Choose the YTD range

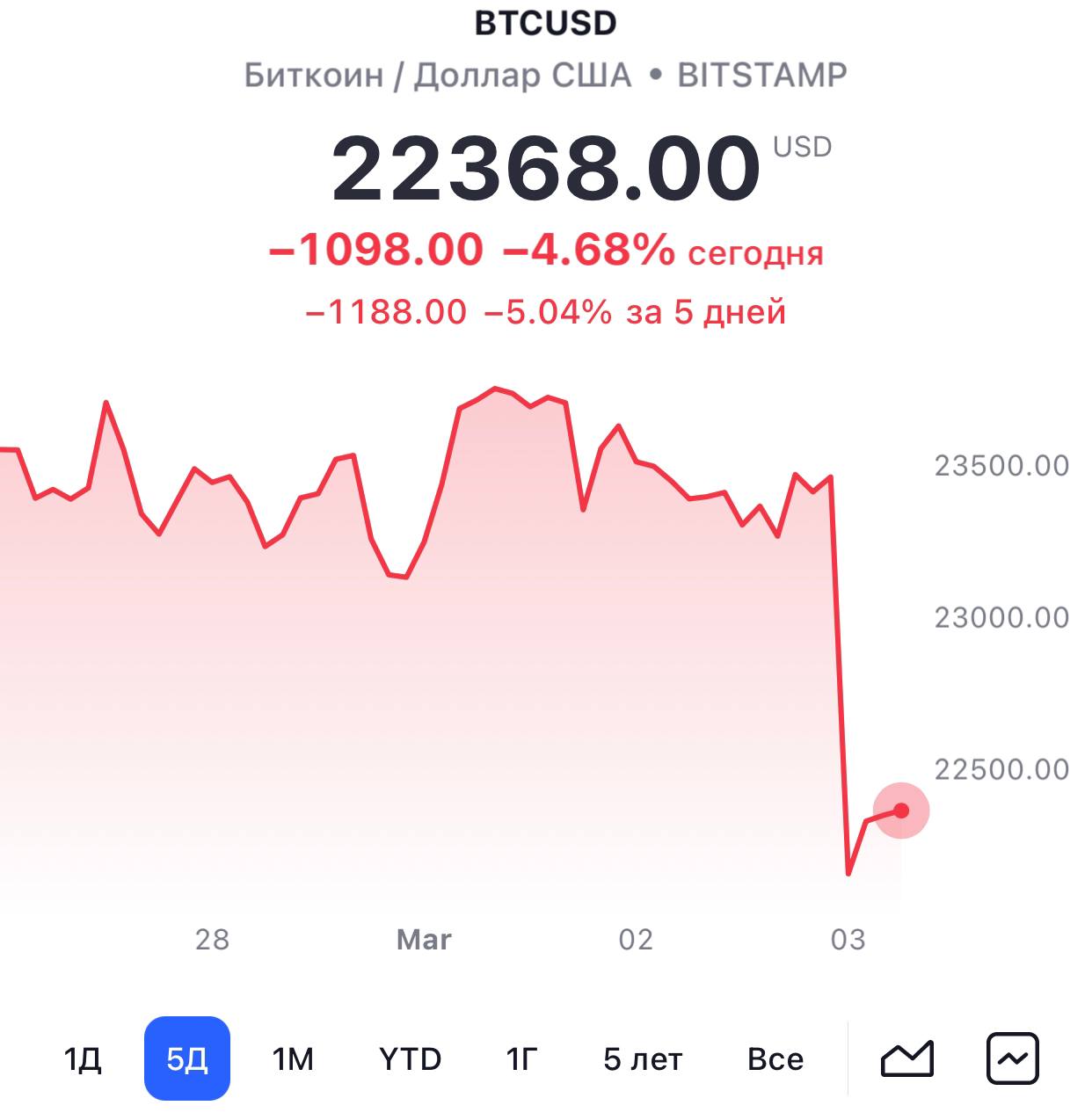410,1059
